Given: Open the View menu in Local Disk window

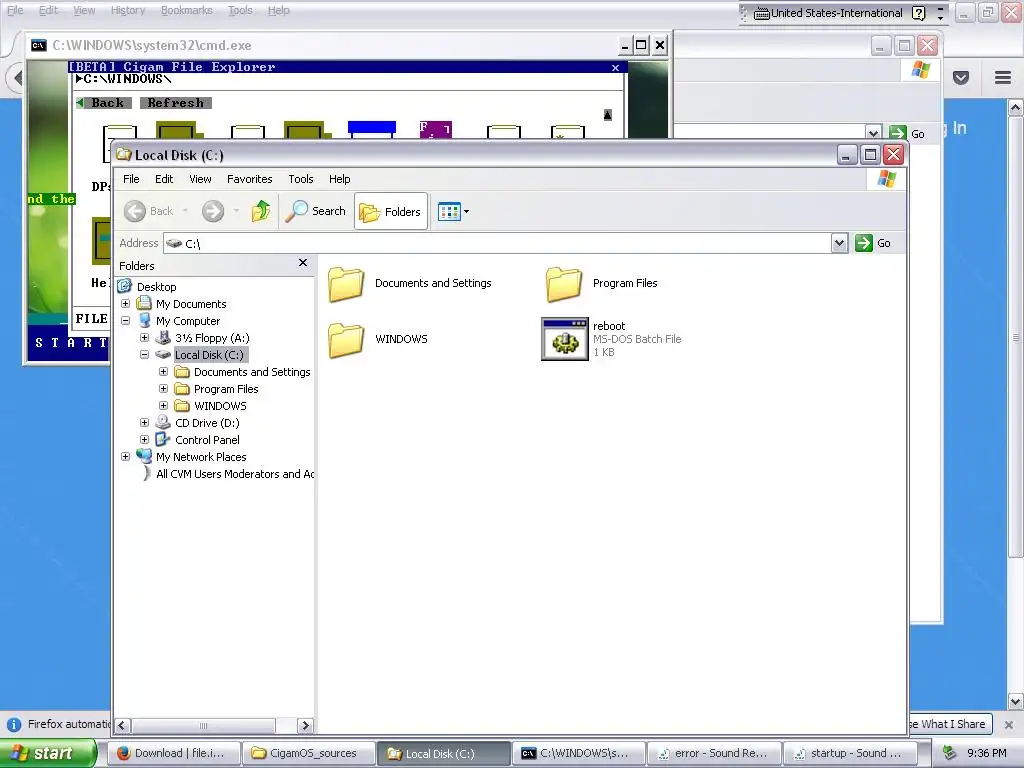Looking at the screenshot, I should (200, 179).
